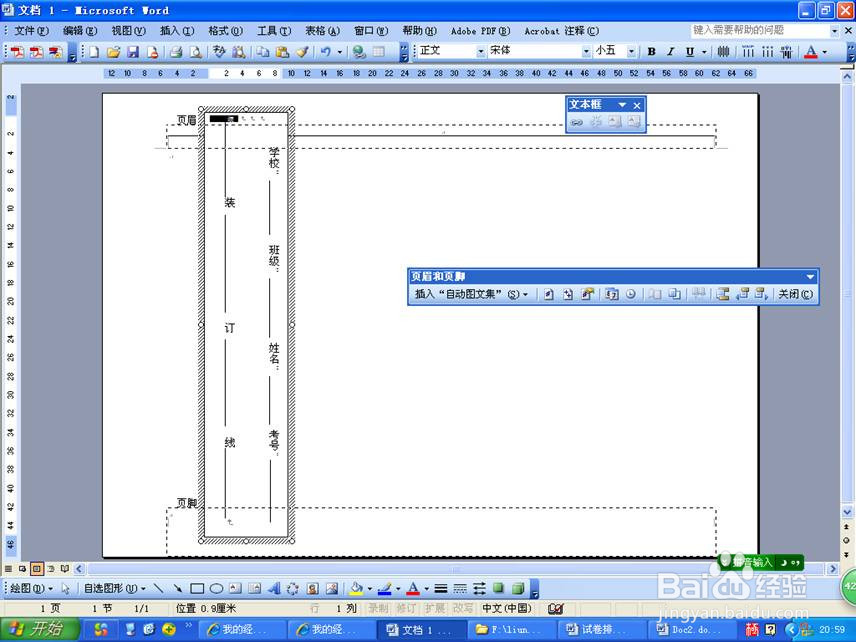Paste from clipboard using the paste icon
This screenshot has width=856, height=642.
[x=282, y=52]
